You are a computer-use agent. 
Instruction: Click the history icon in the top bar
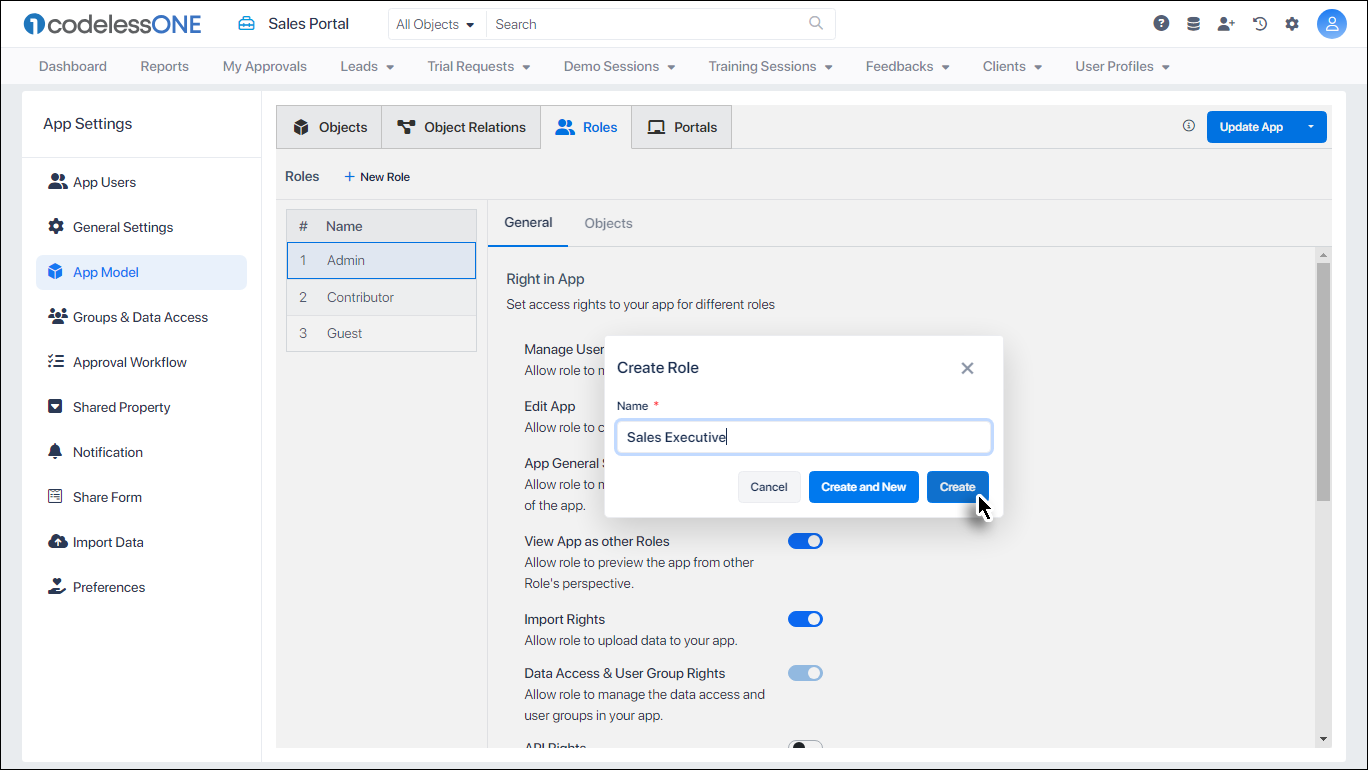pyautogui.click(x=1259, y=22)
